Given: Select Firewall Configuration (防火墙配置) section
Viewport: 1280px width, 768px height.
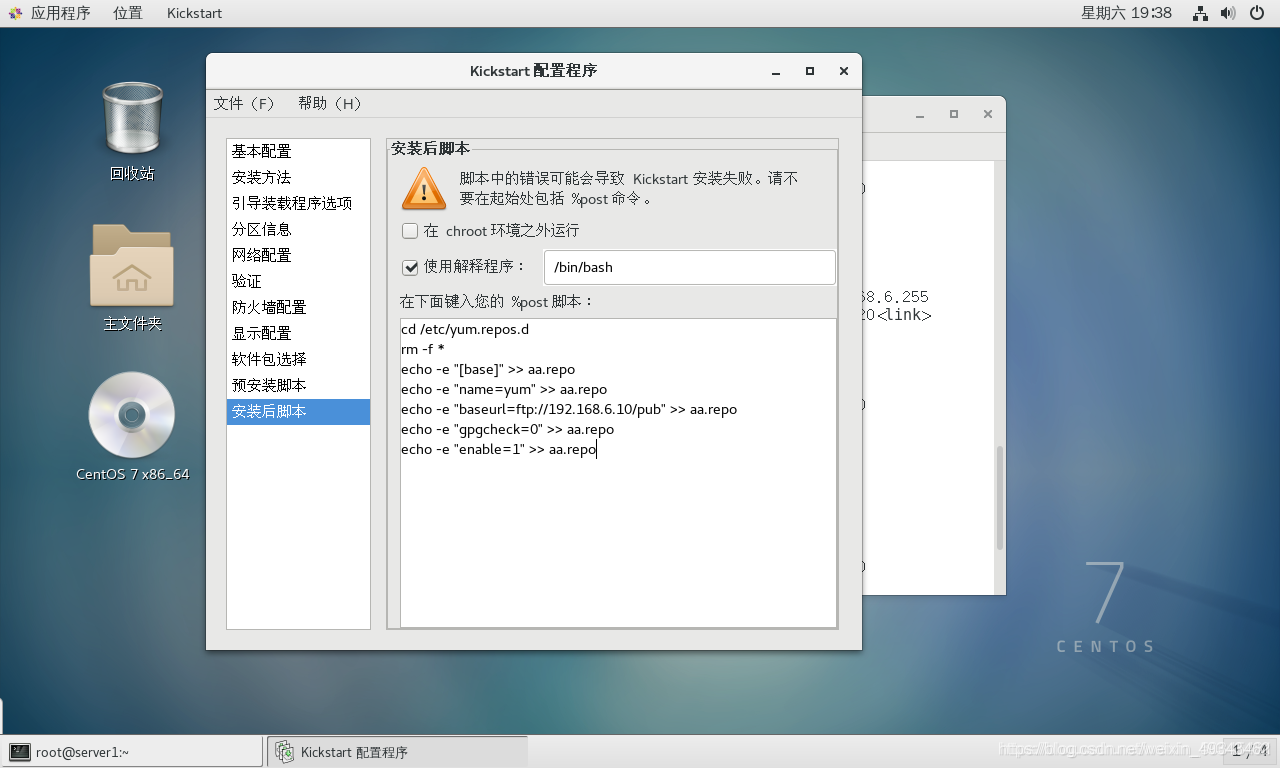Looking at the screenshot, I should point(298,307).
